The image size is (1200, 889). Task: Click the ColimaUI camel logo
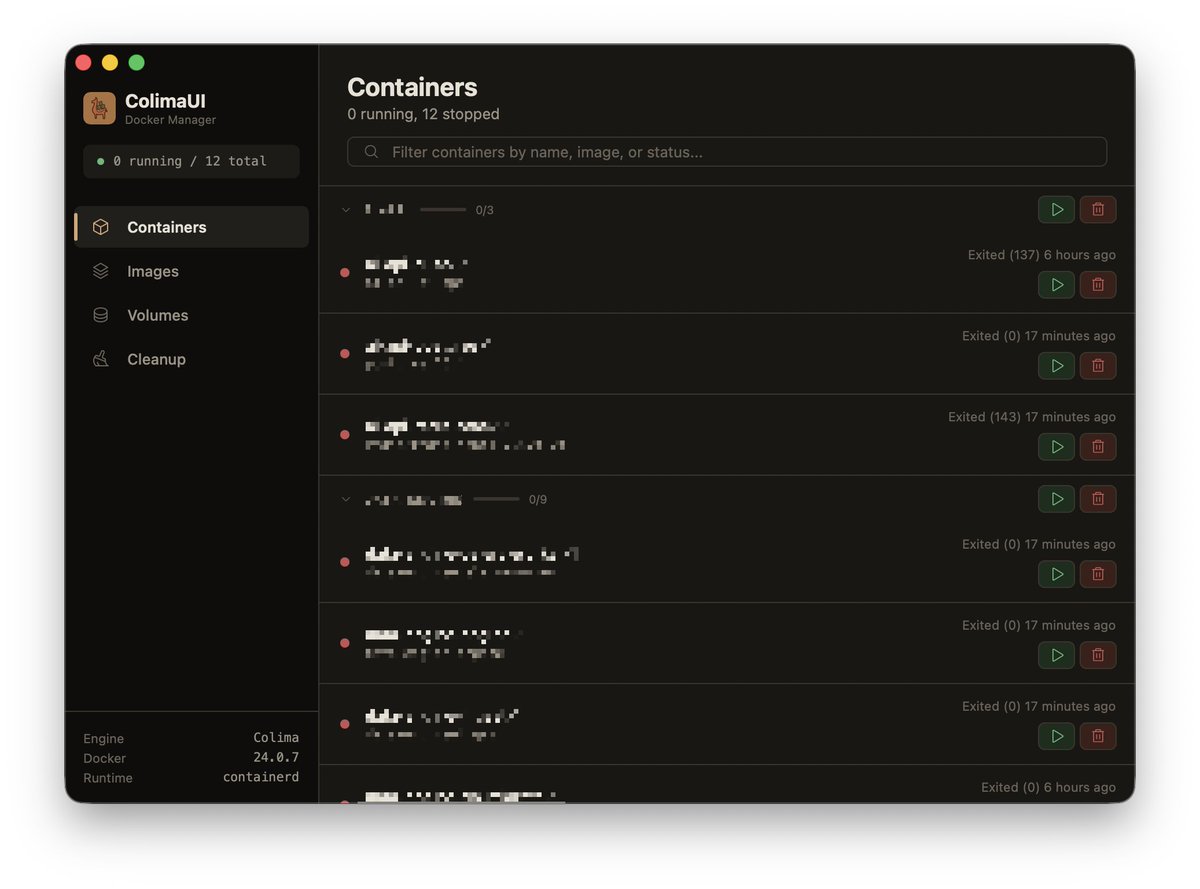click(99, 108)
